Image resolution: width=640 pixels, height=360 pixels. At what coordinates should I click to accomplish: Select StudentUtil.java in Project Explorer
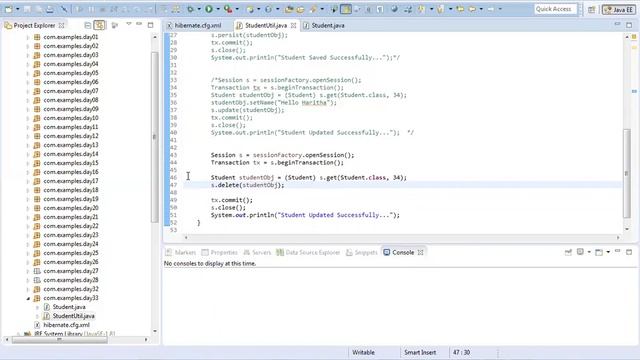tap(73, 316)
